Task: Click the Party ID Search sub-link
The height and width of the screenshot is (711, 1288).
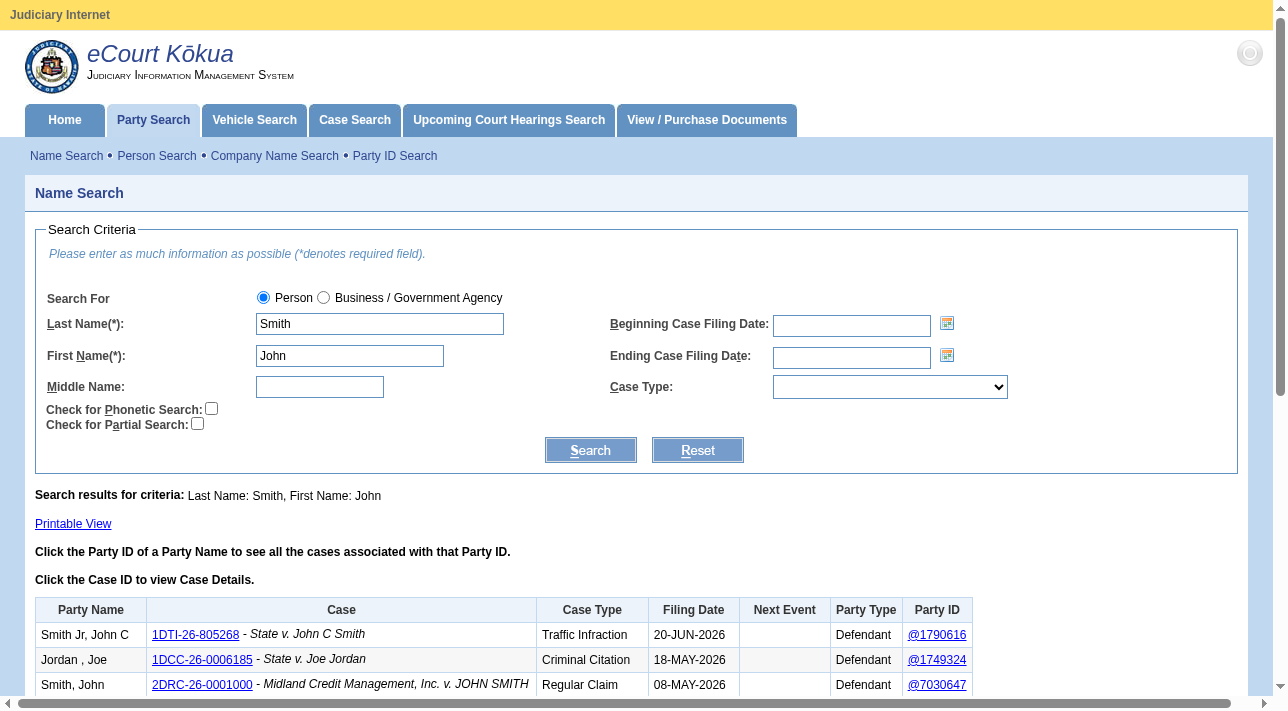Action: (395, 156)
